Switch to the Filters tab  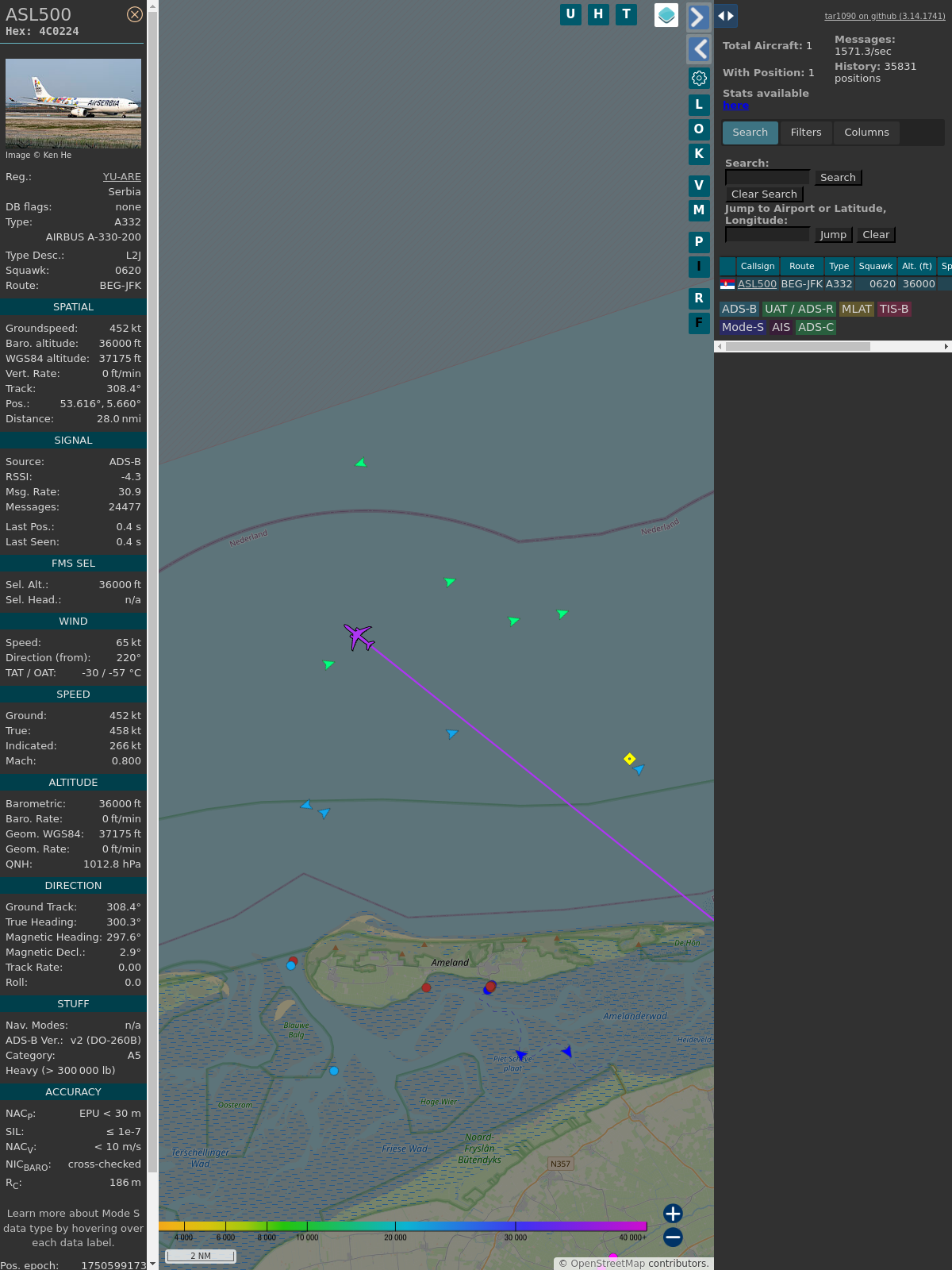click(x=805, y=133)
